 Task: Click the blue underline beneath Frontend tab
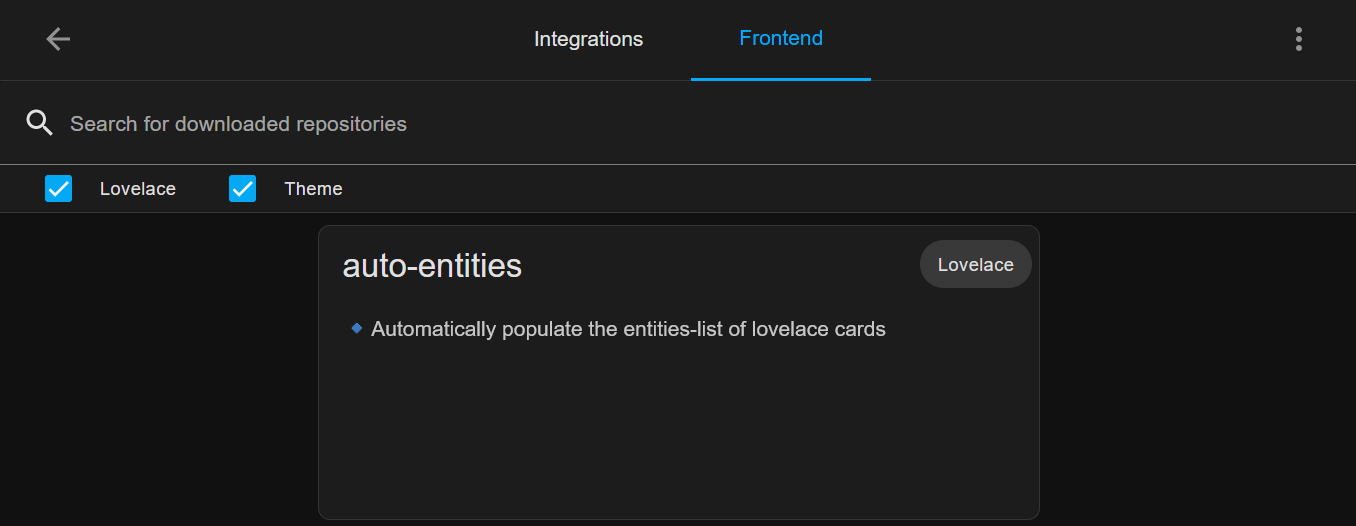click(x=781, y=78)
